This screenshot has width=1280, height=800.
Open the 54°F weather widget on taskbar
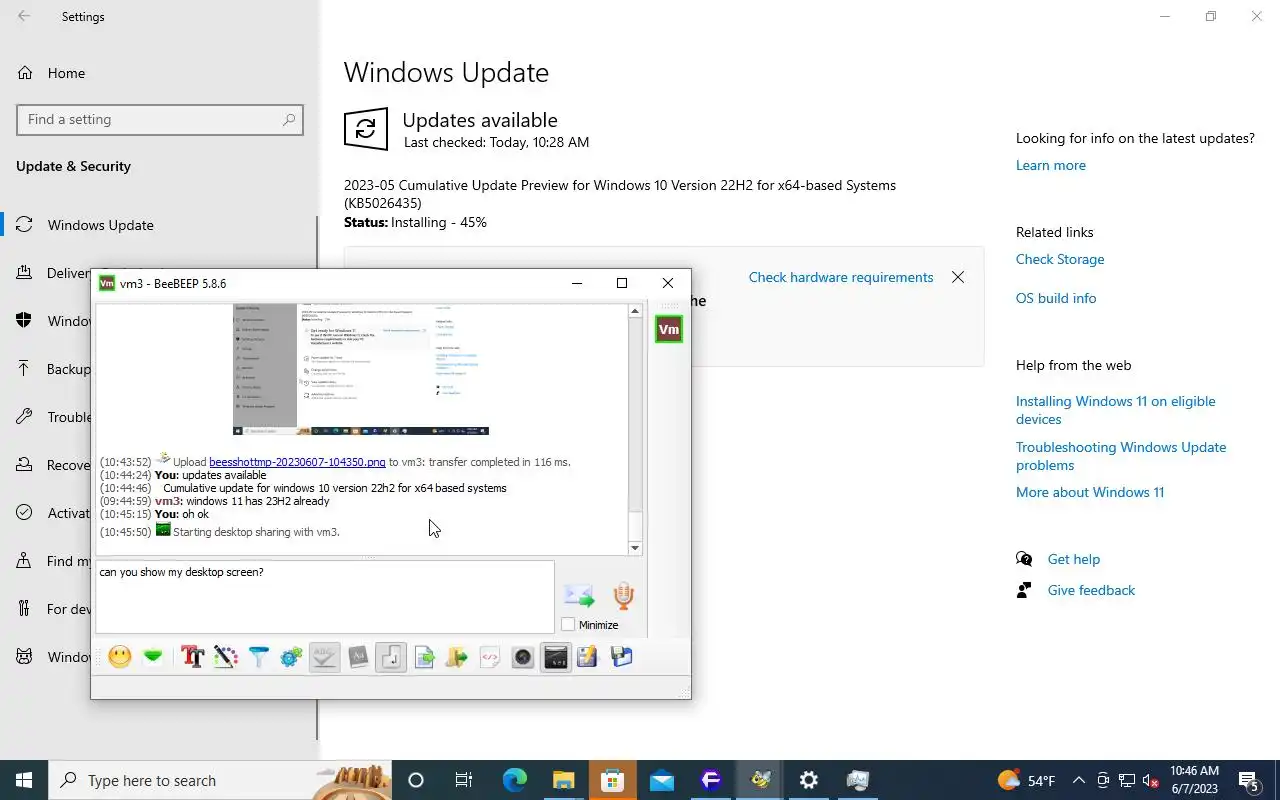[1026, 780]
